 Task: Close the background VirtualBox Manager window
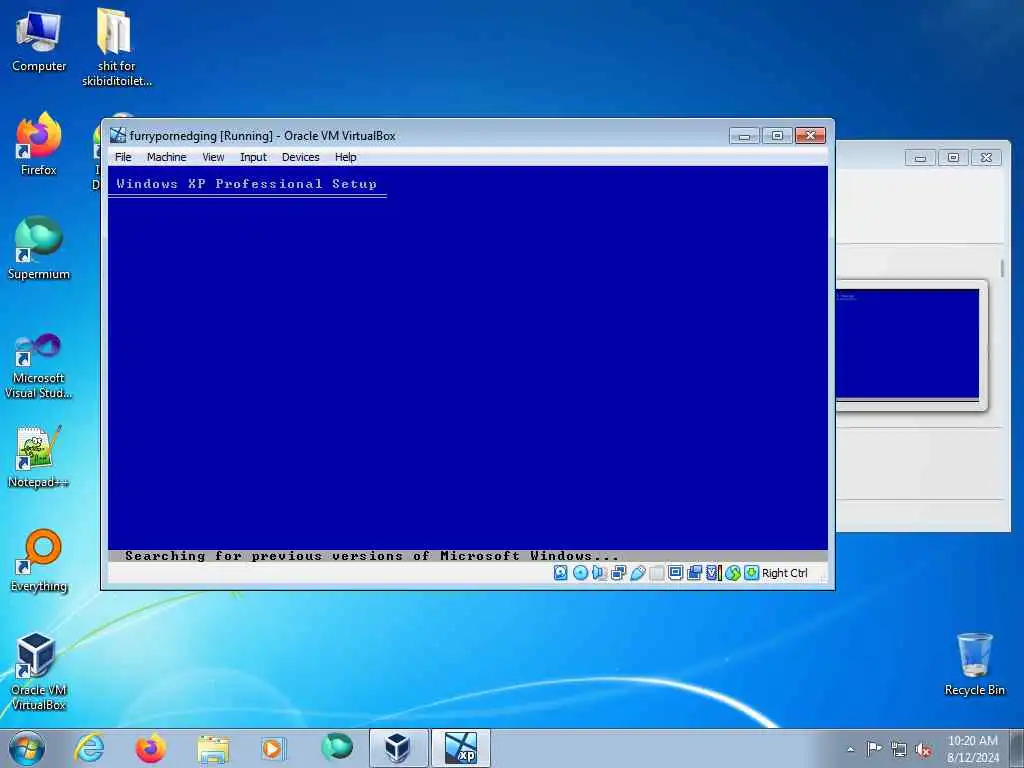986,157
